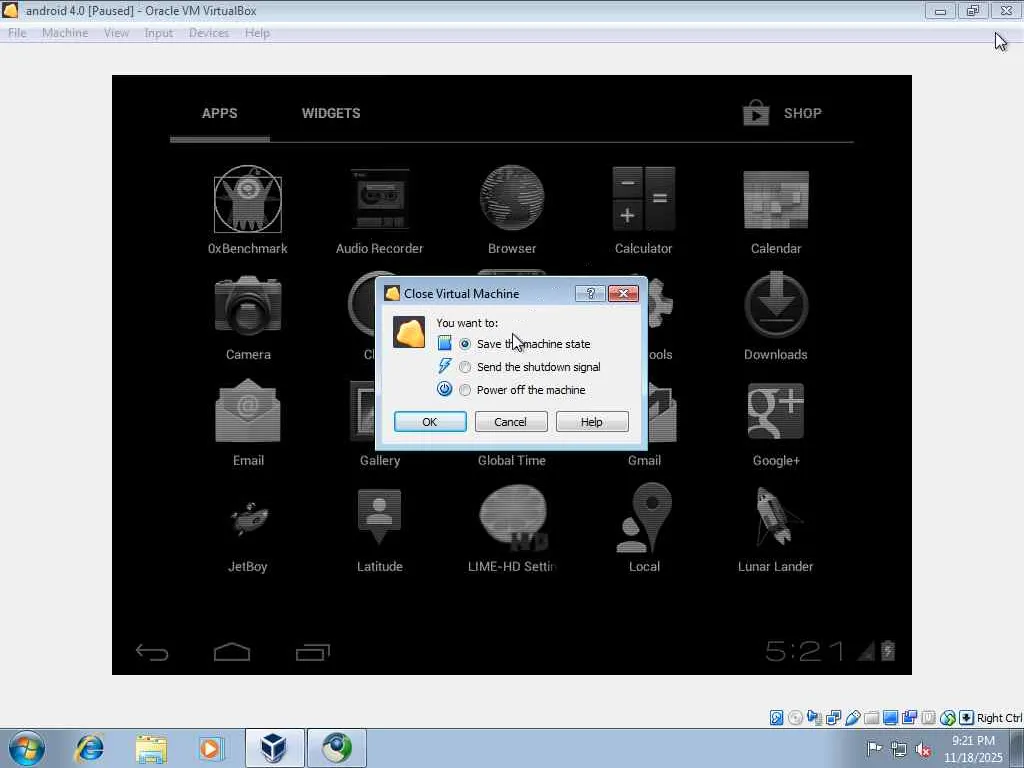Click the Right Ctrl host key label

pos(999,718)
